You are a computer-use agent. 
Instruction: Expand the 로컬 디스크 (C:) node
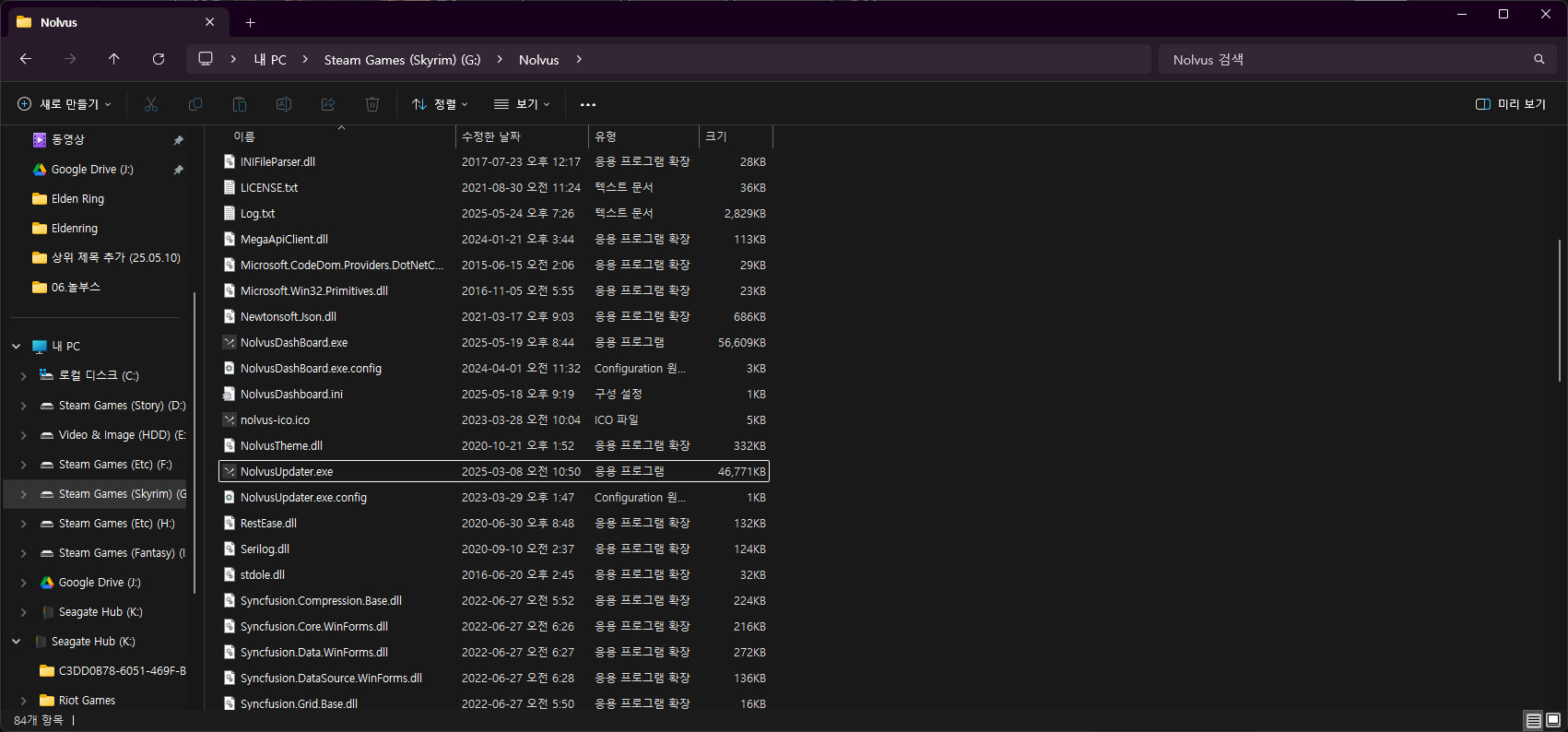[x=23, y=376]
